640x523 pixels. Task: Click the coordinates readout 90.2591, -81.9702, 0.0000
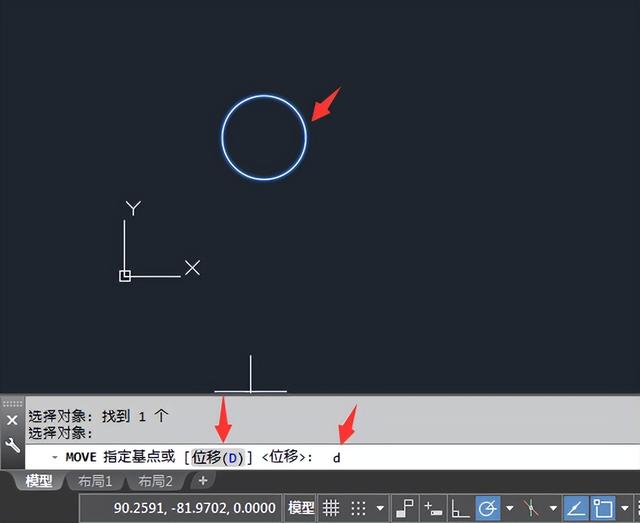point(195,508)
